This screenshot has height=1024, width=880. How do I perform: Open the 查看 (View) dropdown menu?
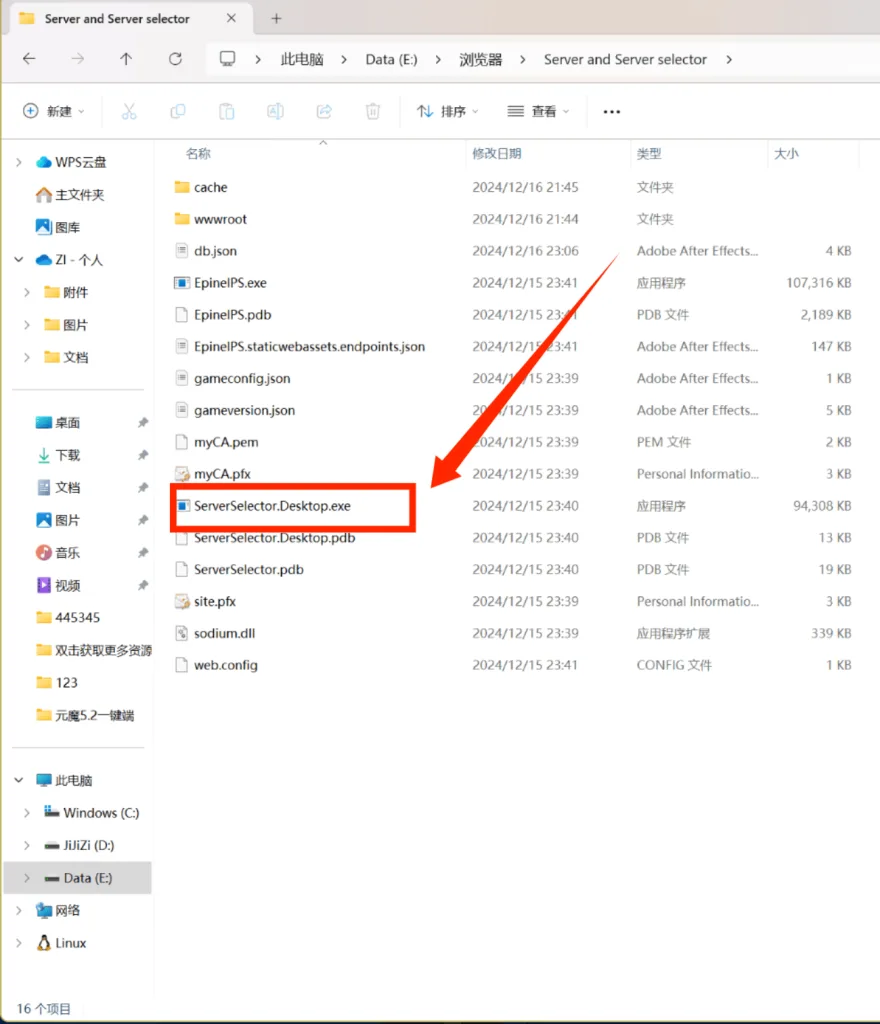tap(538, 112)
